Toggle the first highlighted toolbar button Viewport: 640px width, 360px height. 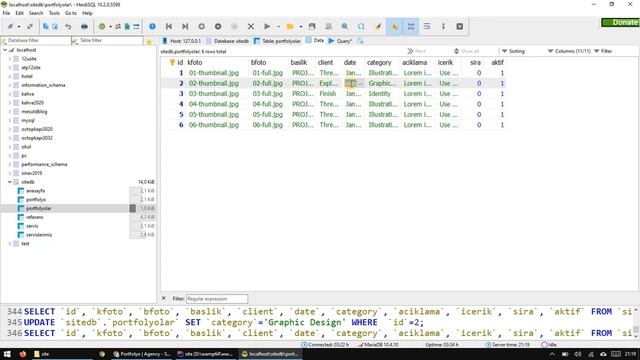pyautogui.click(x=395, y=27)
